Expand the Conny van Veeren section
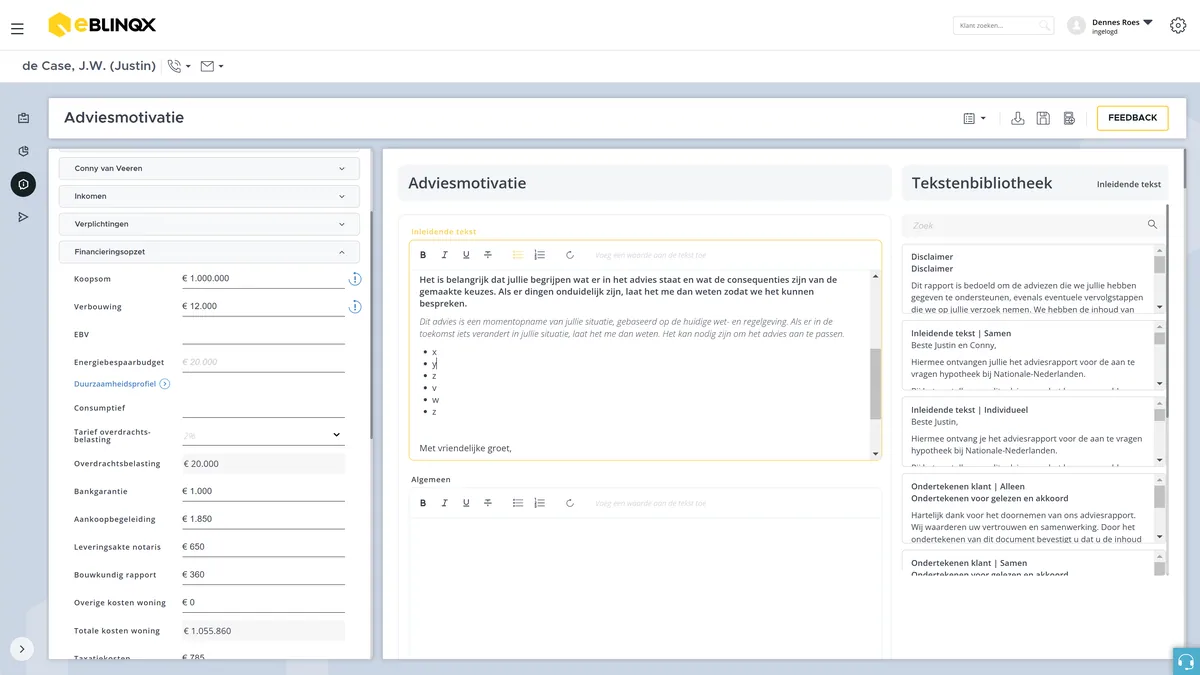Image resolution: width=1200 pixels, height=675 pixels. pyautogui.click(x=209, y=169)
